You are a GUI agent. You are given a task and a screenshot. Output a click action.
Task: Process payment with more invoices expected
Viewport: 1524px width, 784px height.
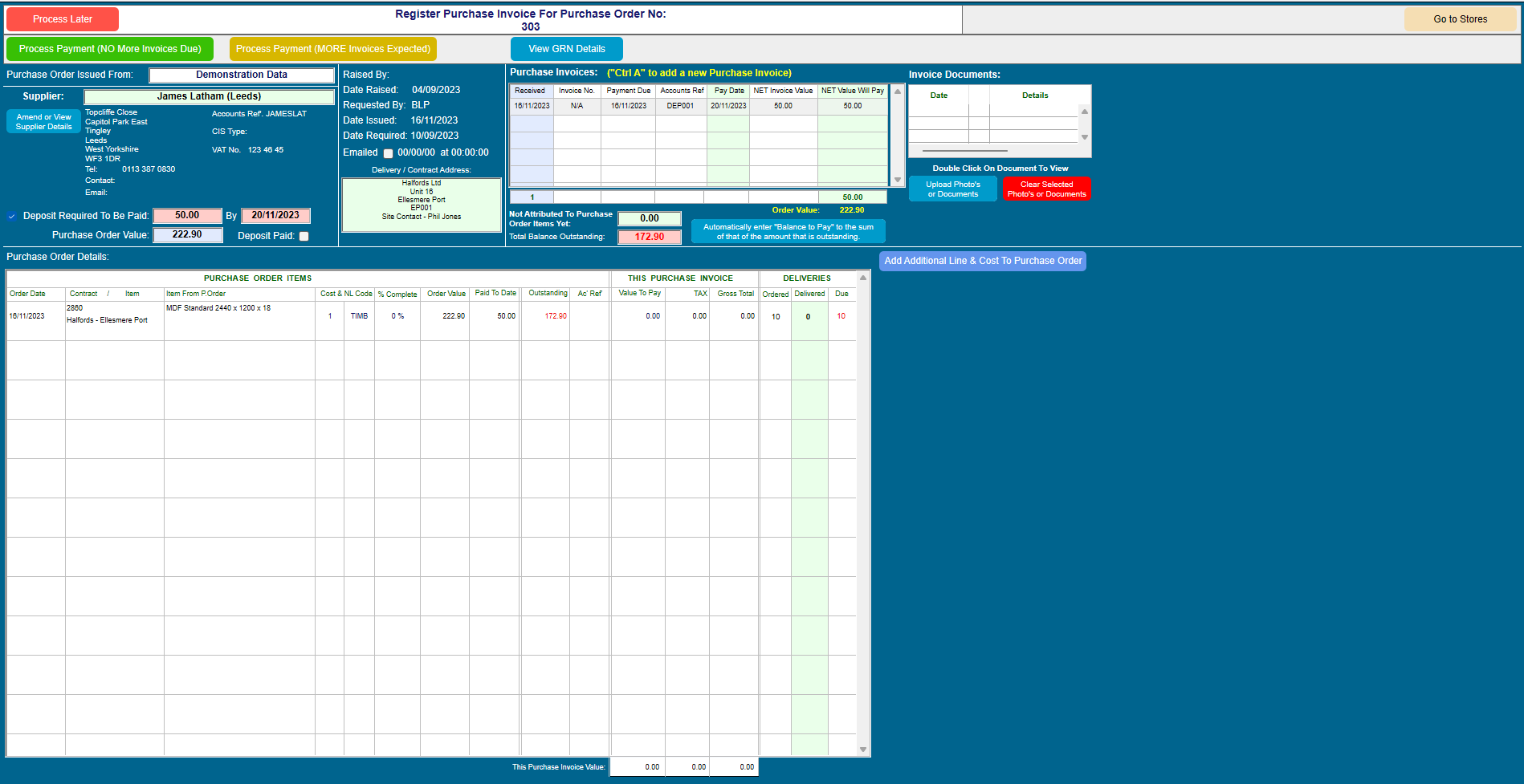[x=333, y=49]
